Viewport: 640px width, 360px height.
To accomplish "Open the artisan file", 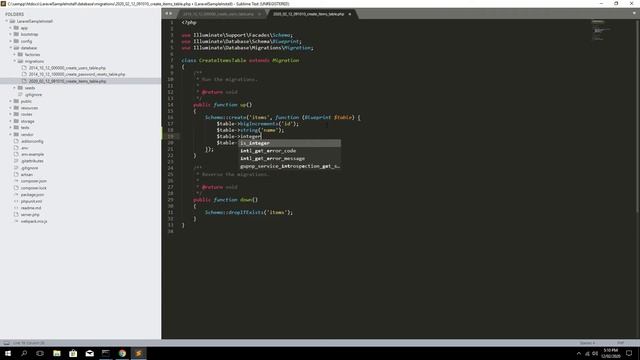I will click(27, 174).
